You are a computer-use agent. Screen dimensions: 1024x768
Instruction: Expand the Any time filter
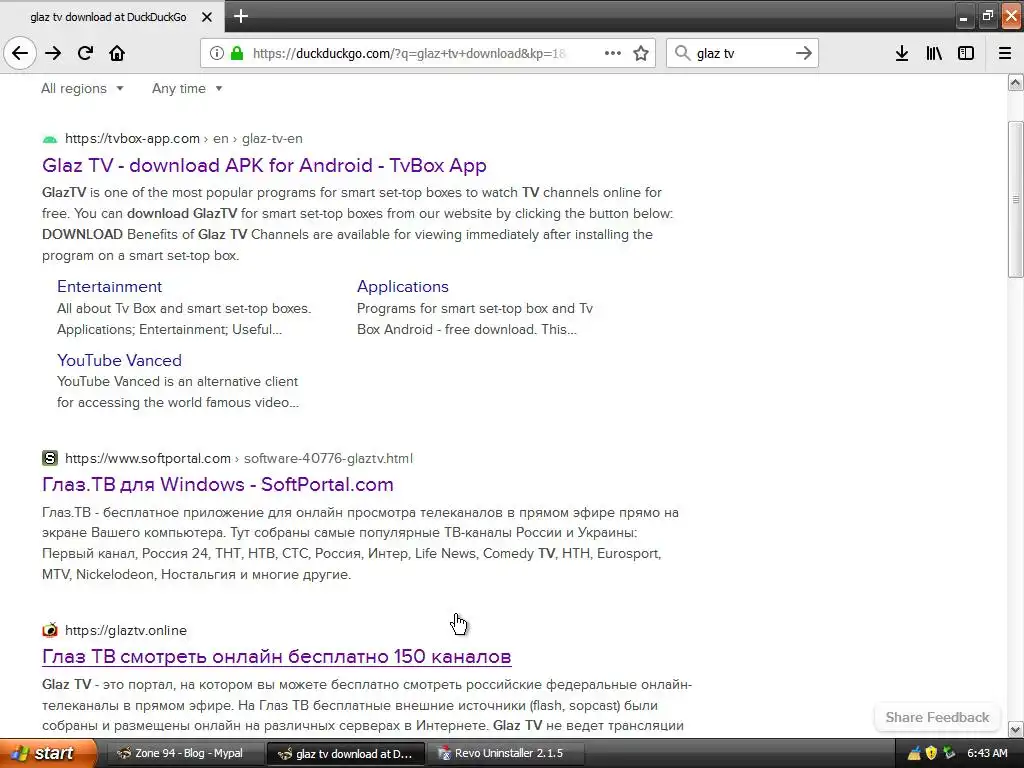[x=187, y=88]
